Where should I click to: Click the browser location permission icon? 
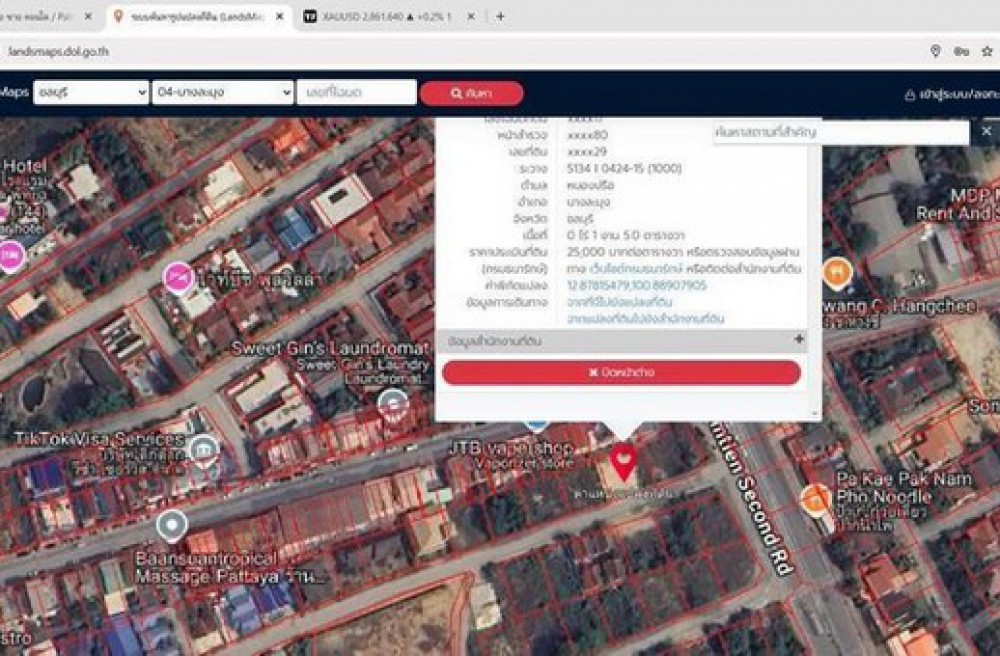[x=935, y=51]
